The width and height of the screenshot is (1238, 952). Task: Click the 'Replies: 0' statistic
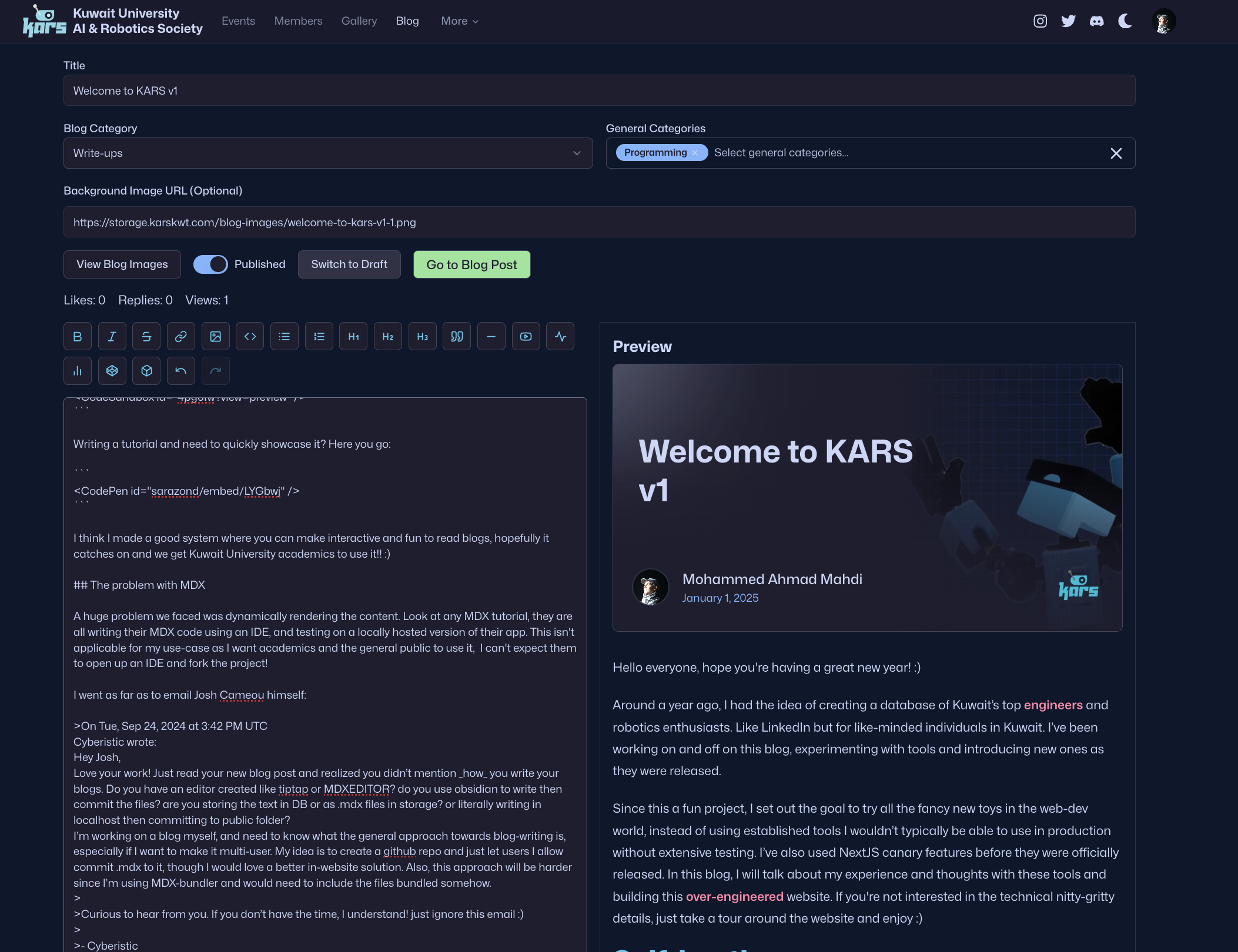[x=145, y=300]
